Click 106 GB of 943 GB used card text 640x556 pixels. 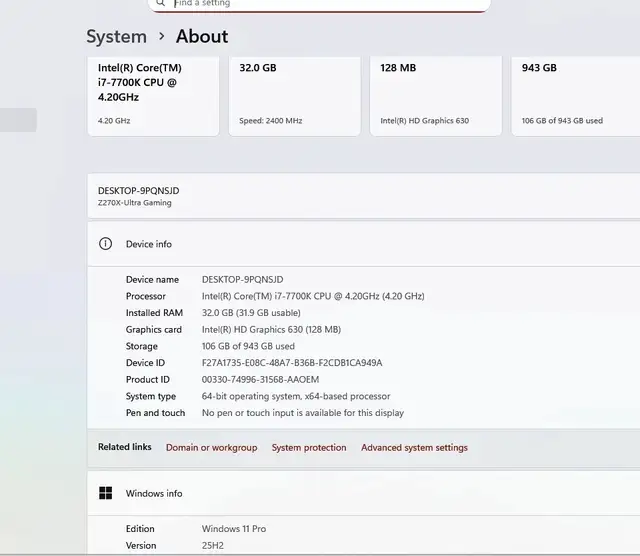562,121
